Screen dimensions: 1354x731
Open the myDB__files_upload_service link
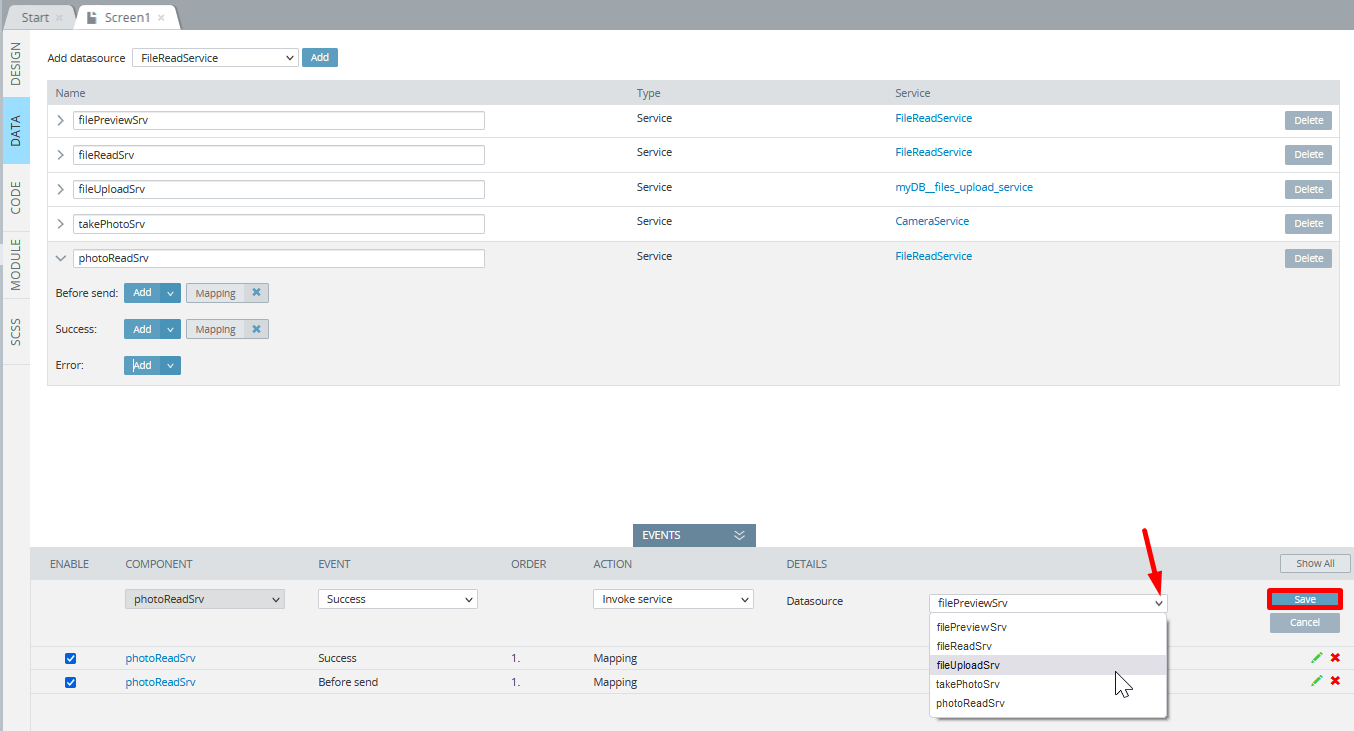coord(964,187)
